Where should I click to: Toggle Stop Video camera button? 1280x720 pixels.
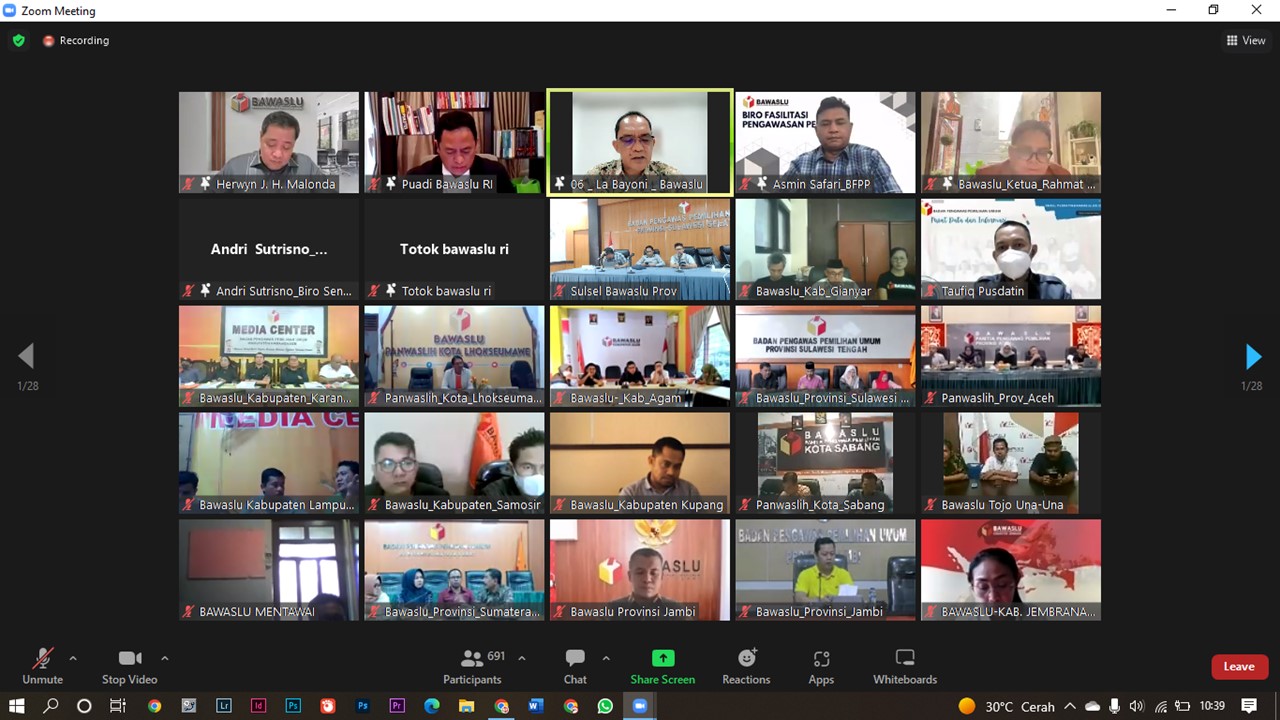coord(129,667)
